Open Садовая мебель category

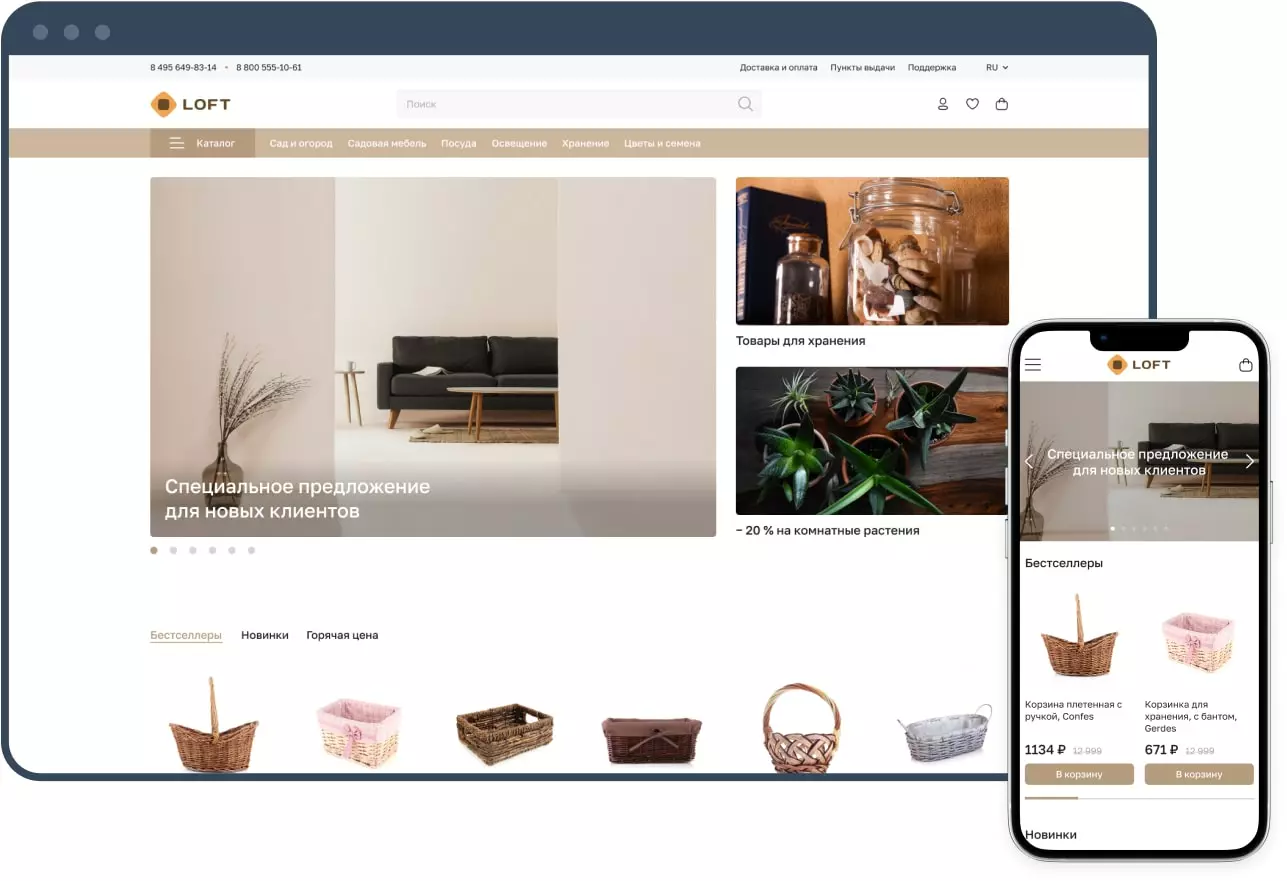pos(387,143)
